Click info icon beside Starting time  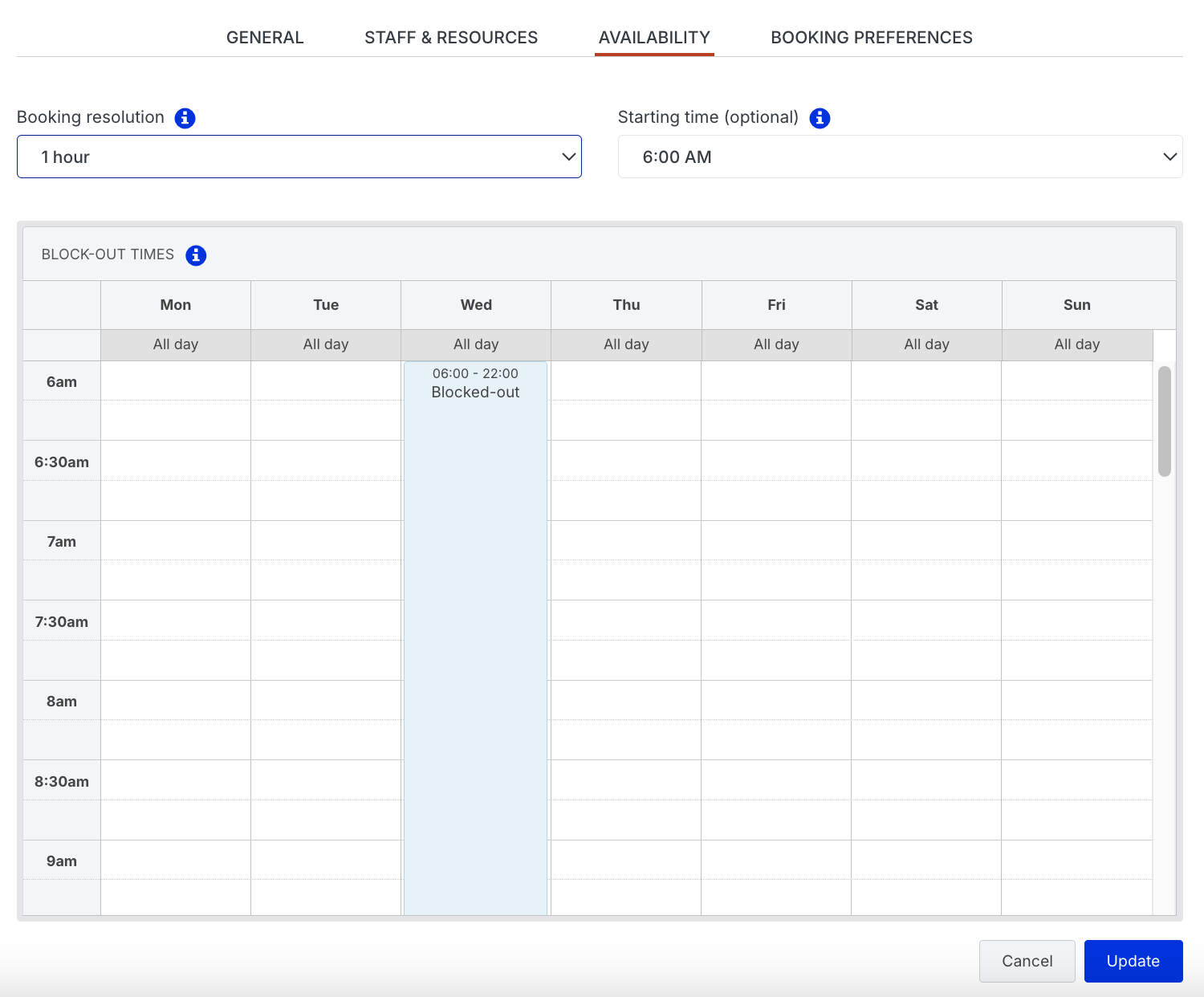pyautogui.click(x=820, y=118)
